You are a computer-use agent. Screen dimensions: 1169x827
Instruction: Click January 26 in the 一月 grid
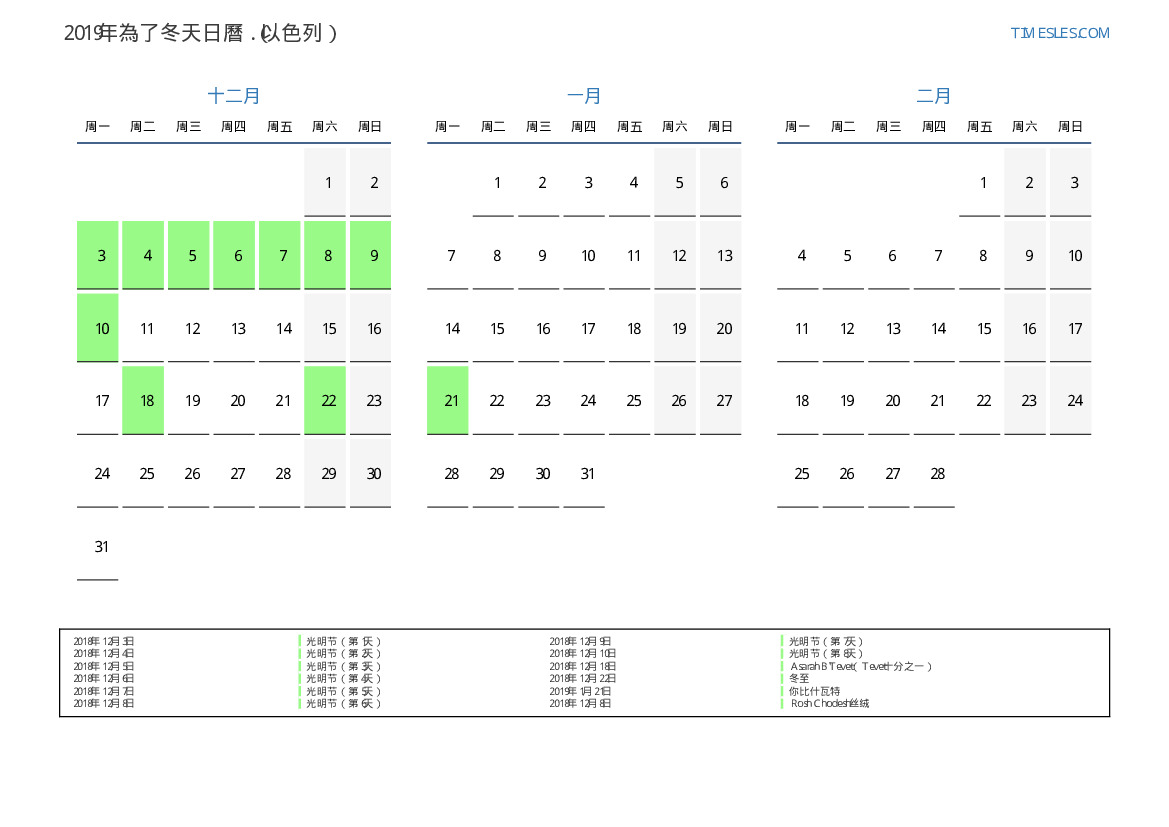coord(675,400)
